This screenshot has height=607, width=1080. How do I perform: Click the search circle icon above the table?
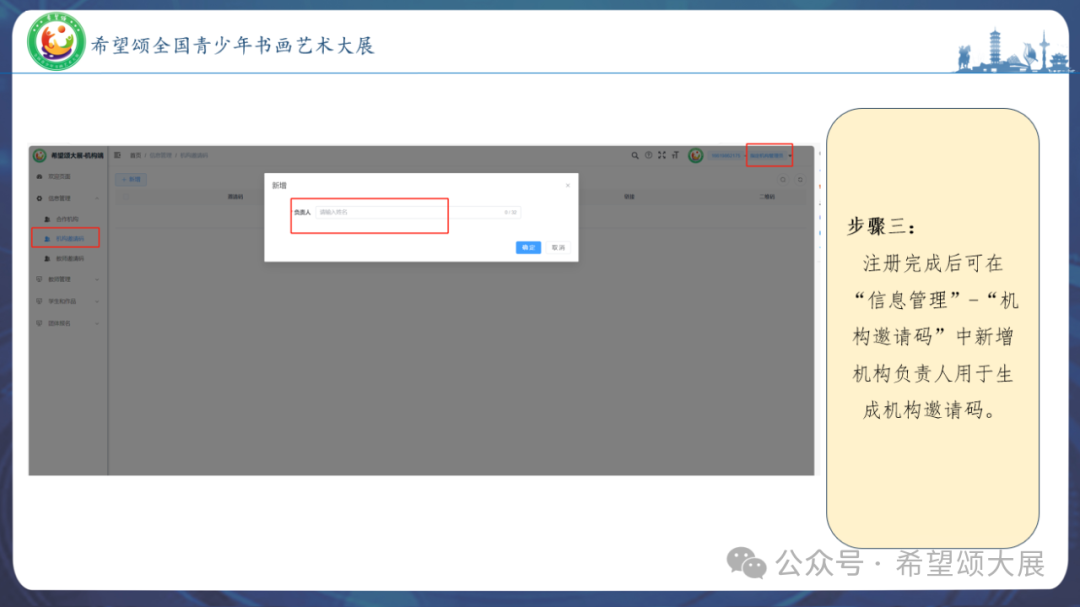784,180
